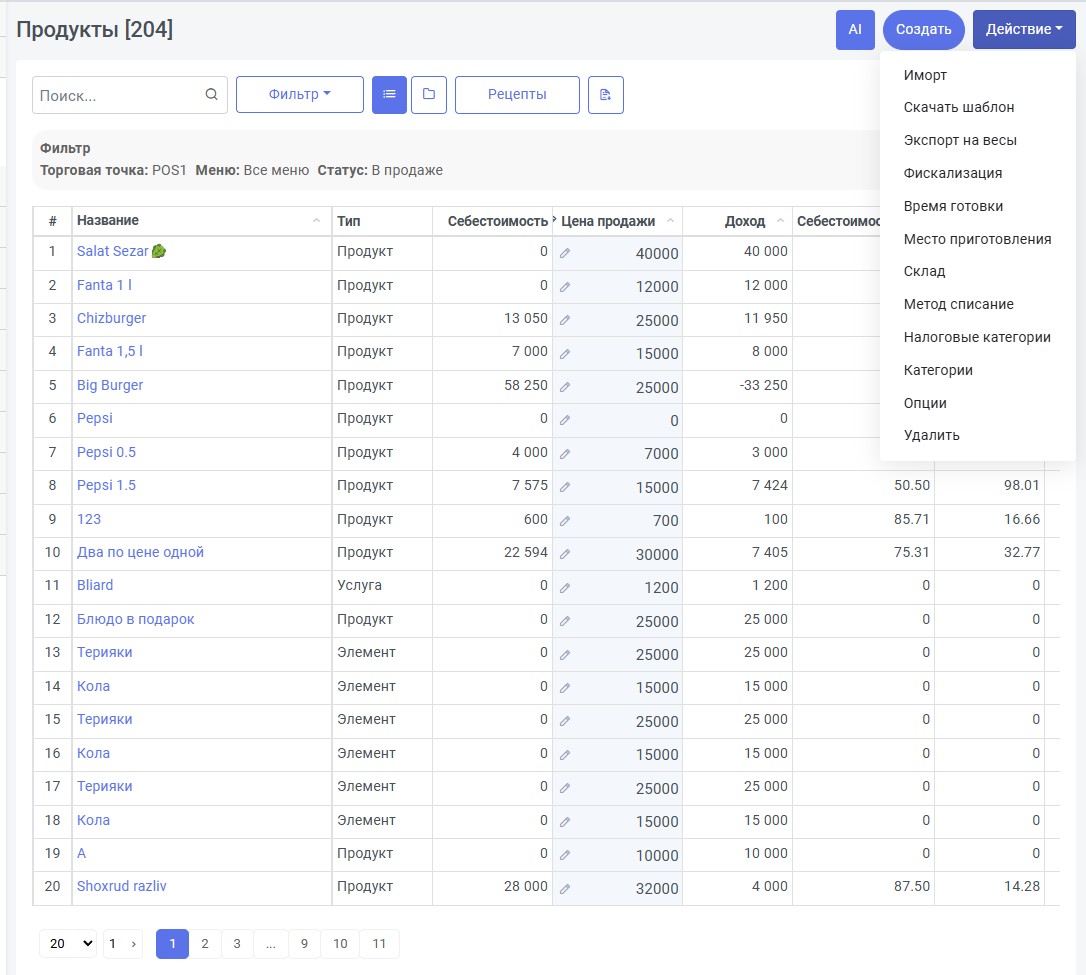Click the Рецепты button
Viewport: 1086px width, 975px height.
tap(517, 94)
